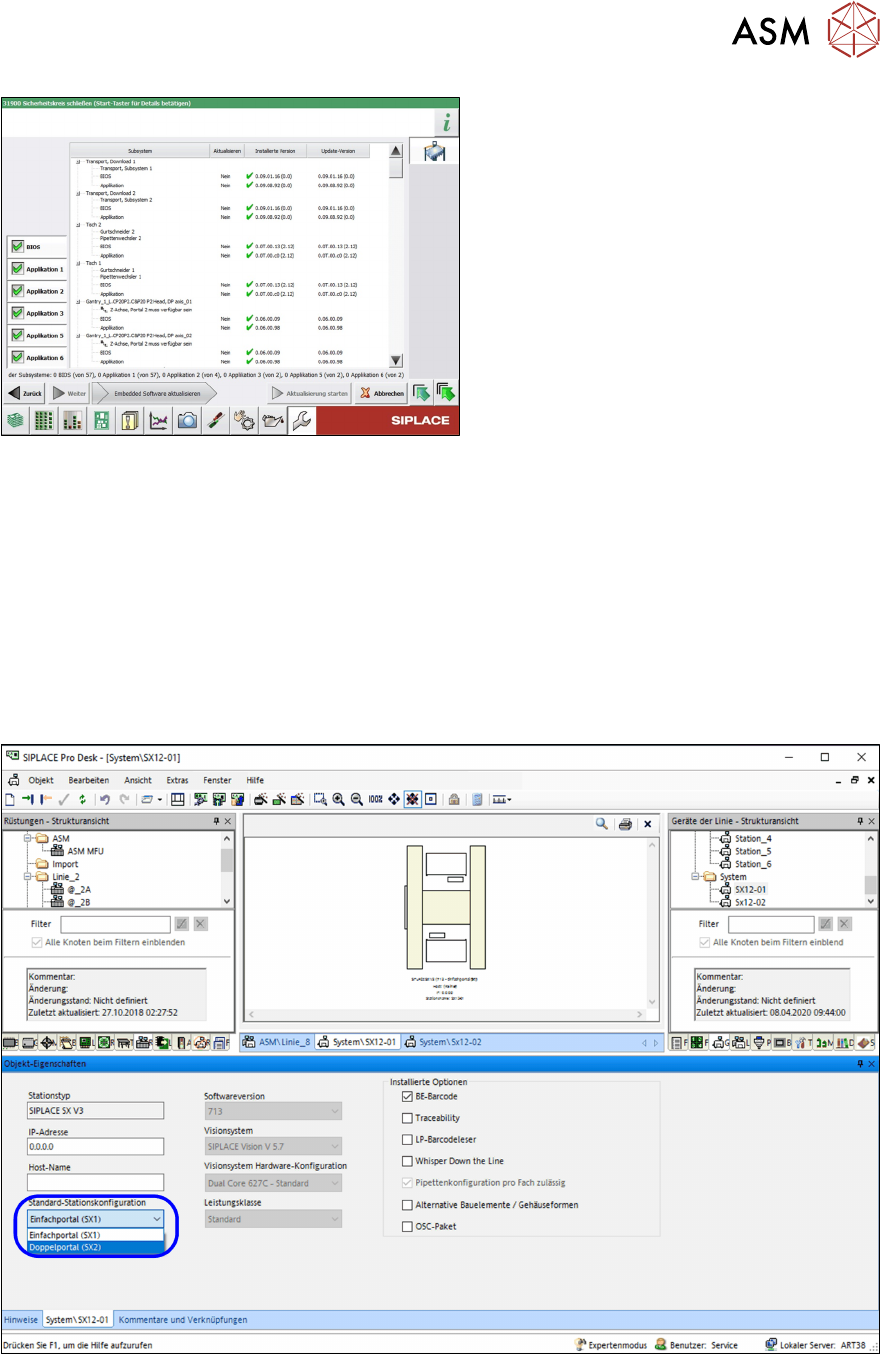Viewport: 880px width, 1354px height.
Task: Click the green stacked boards icon
Action: (x=16, y=422)
